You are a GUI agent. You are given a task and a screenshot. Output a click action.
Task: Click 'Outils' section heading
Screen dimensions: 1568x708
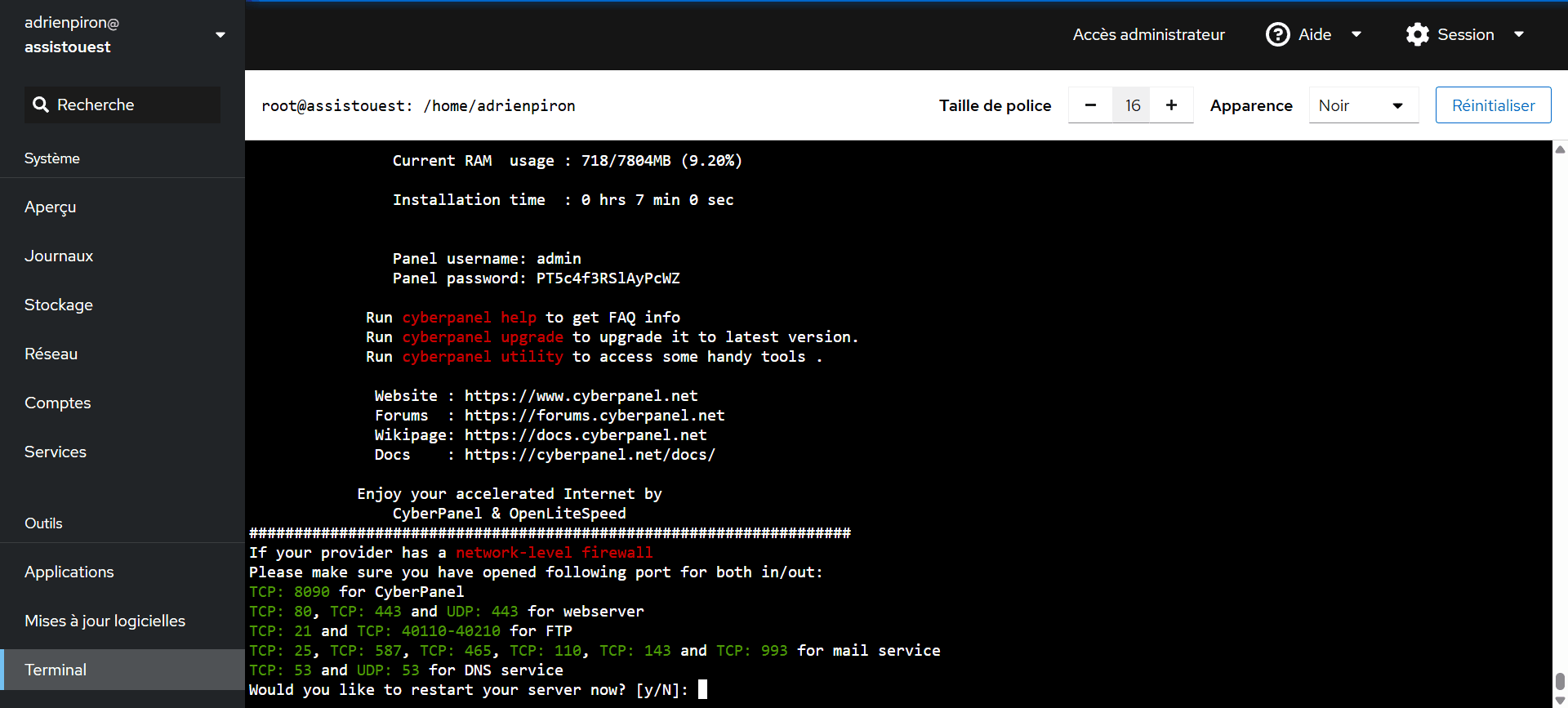(x=43, y=523)
